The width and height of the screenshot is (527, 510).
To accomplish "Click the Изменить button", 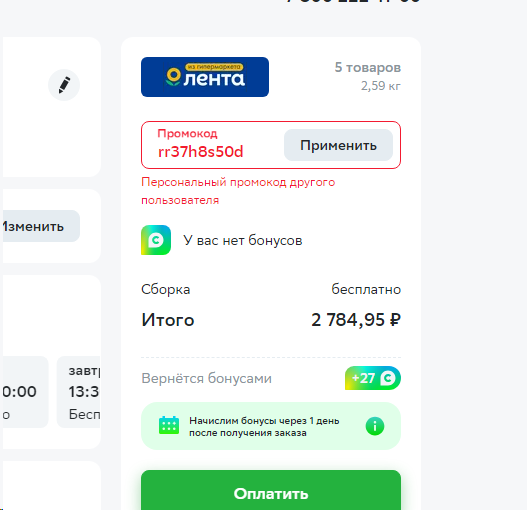I will coord(39,226).
